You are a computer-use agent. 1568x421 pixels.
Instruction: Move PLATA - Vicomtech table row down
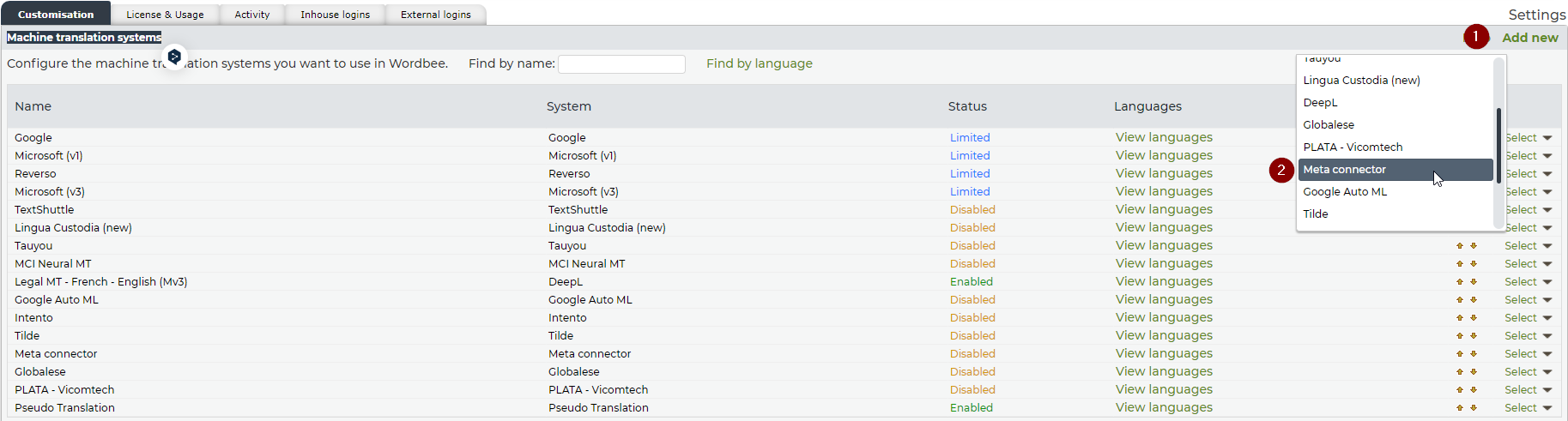click(1474, 390)
